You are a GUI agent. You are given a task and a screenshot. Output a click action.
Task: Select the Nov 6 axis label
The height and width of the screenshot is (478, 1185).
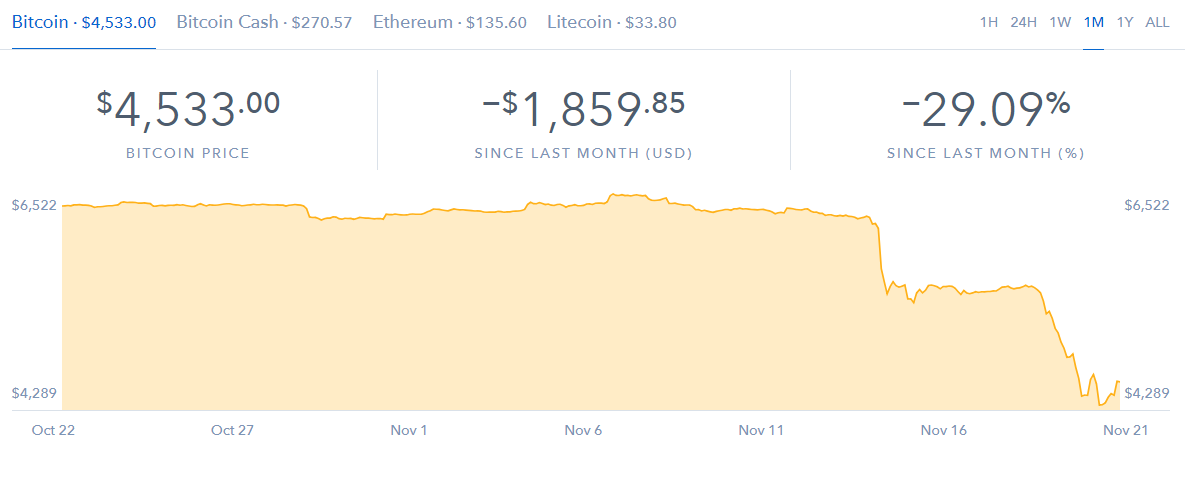coord(583,430)
